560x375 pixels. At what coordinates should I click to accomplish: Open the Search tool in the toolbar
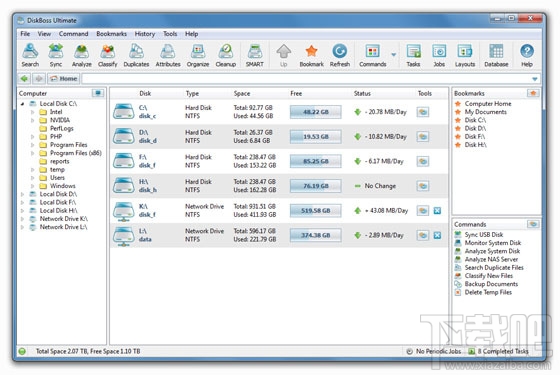[30, 55]
